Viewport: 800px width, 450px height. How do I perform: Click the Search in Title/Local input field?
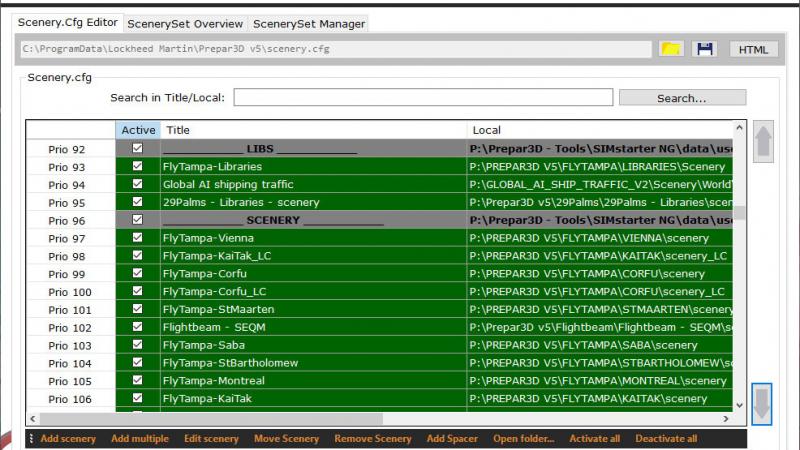[x=423, y=97]
